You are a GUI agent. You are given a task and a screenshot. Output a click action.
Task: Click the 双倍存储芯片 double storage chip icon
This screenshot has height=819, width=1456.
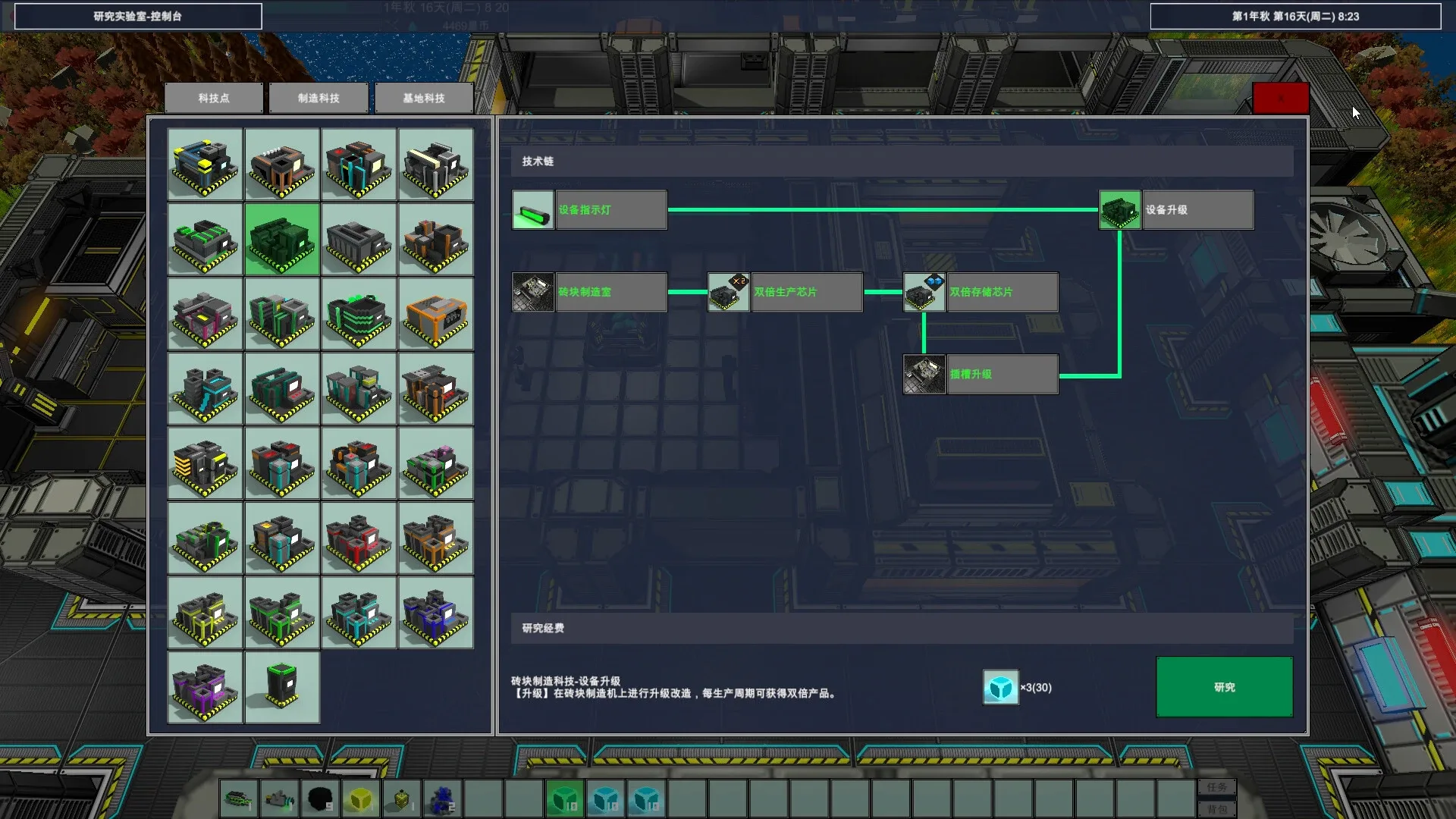[x=924, y=292]
